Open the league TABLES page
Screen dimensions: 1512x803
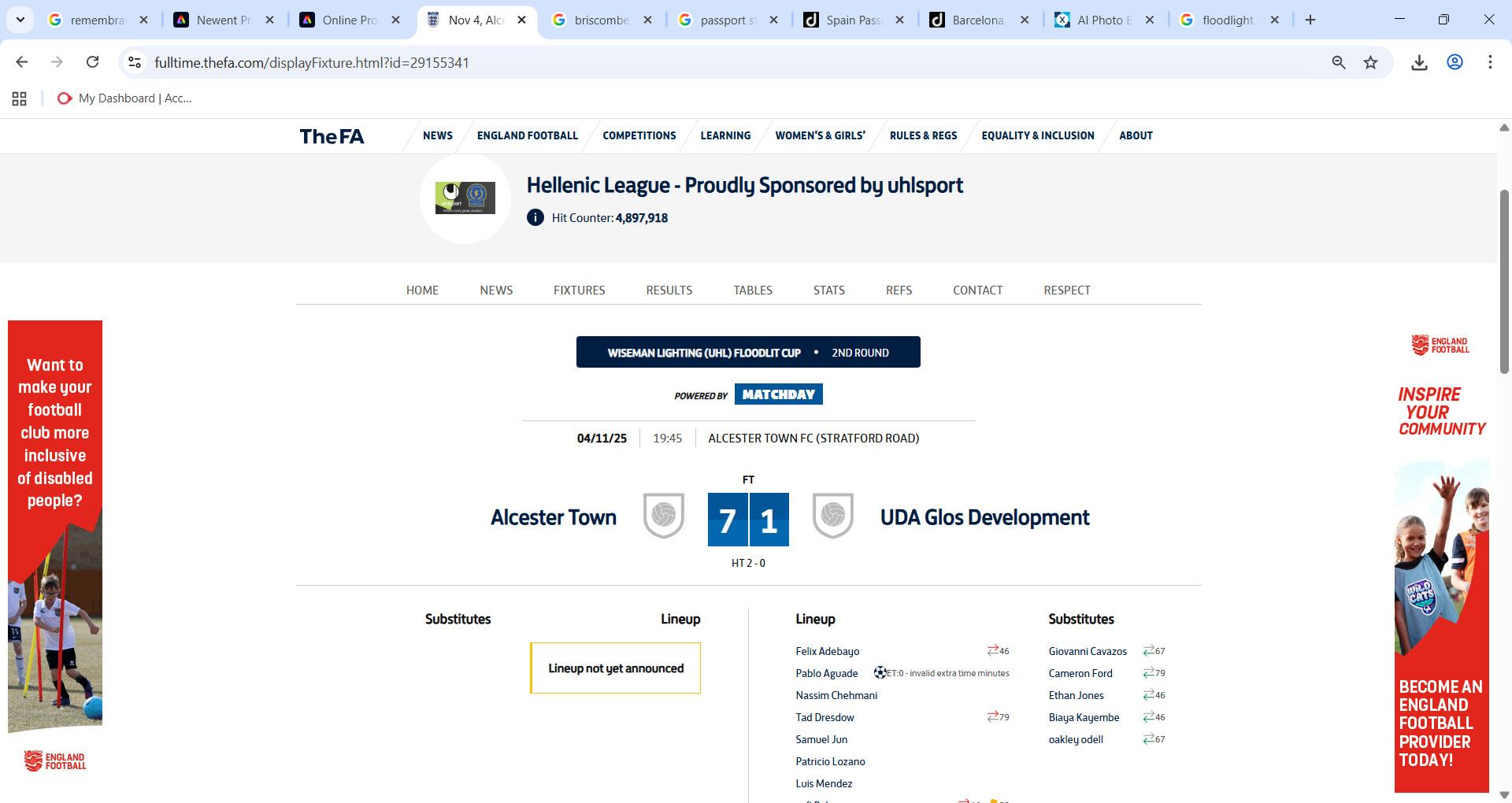pos(753,290)
